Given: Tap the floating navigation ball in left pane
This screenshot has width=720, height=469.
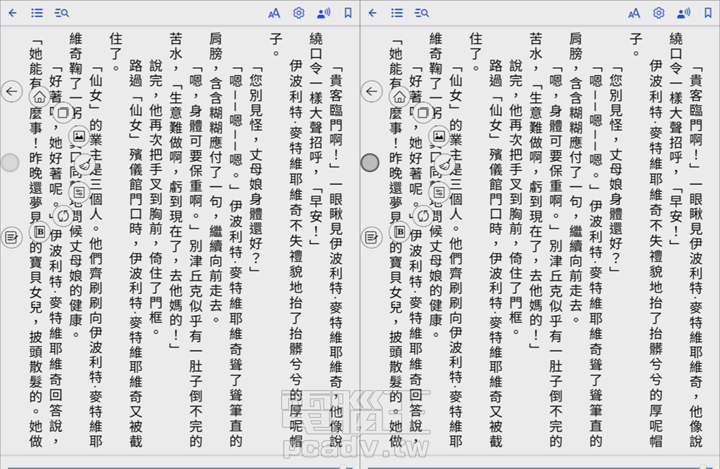Looking at the screenshot, I should click(x=11, y=162).
